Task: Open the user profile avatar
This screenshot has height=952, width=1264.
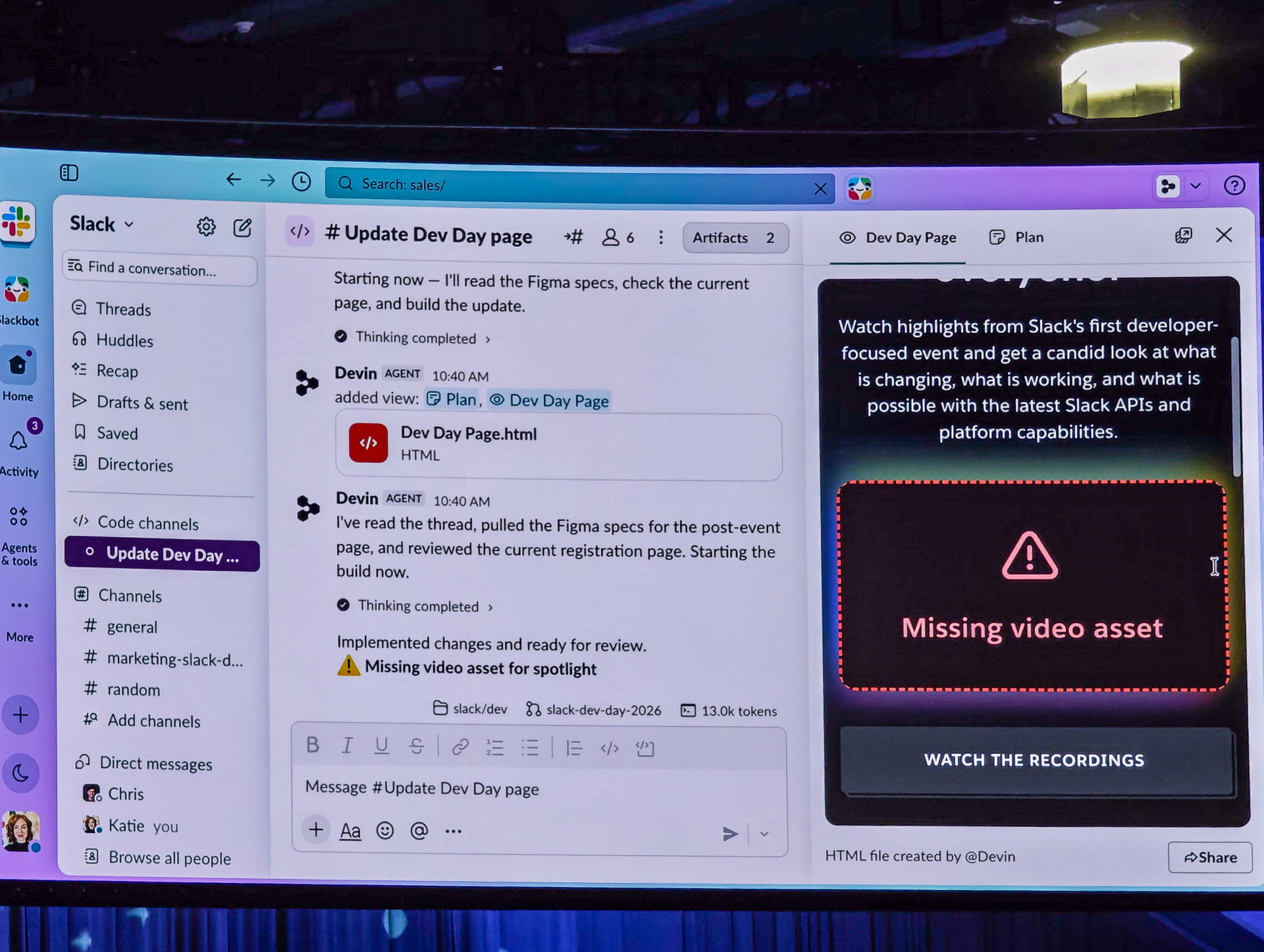Action: (21, 831)
